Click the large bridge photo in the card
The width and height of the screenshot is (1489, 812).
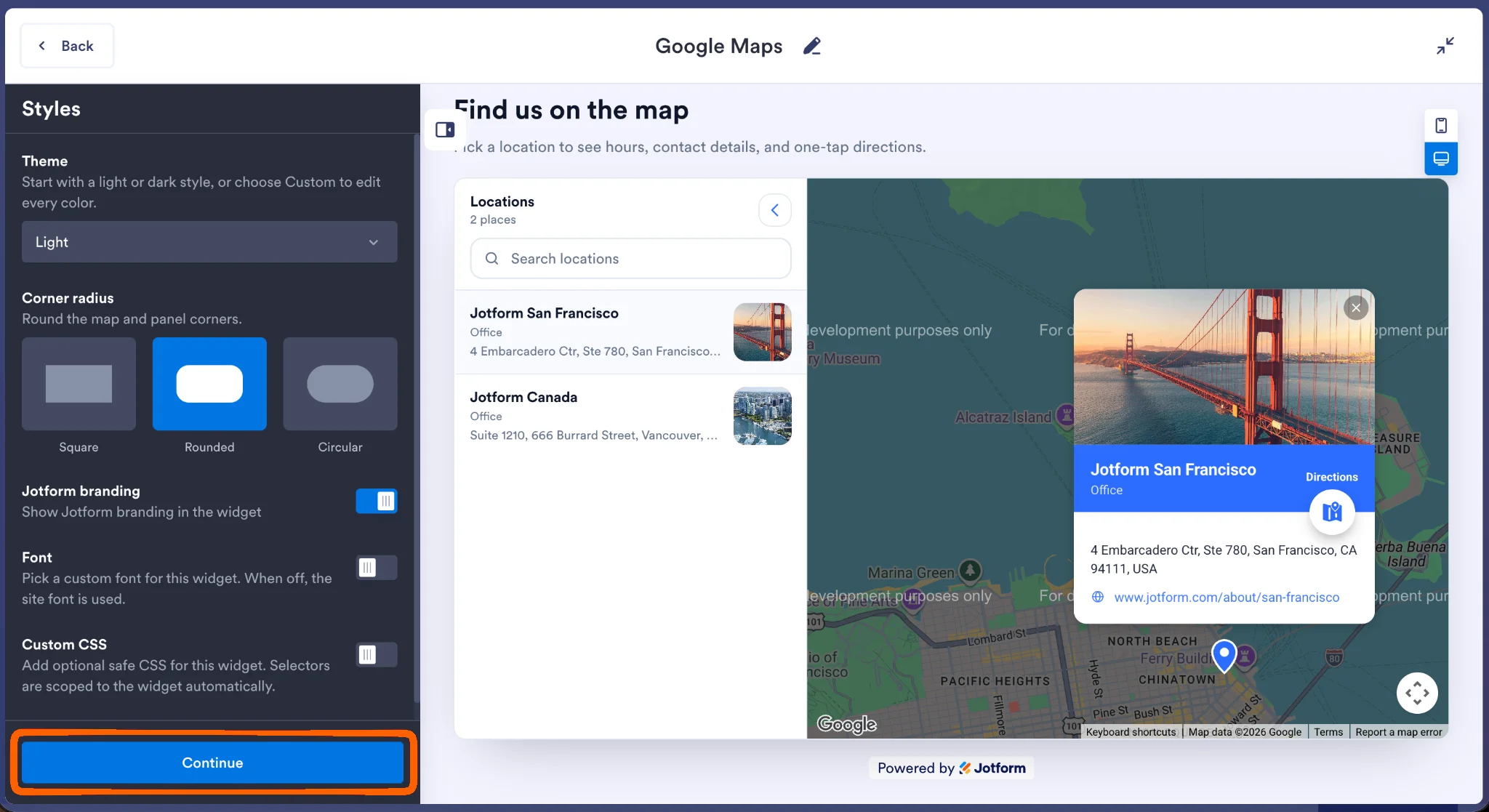click(x=1224, y=366)
